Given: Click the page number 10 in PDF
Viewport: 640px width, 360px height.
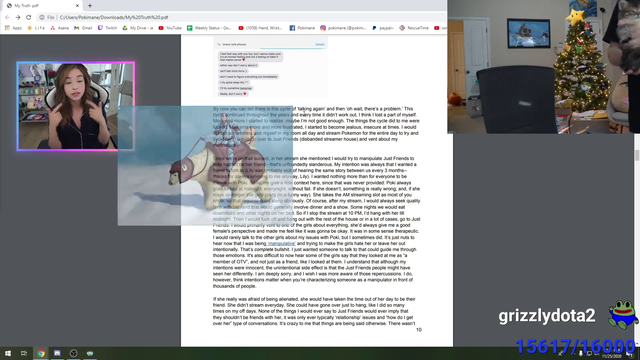Looking at the screenshot, I should click(418, 330).
